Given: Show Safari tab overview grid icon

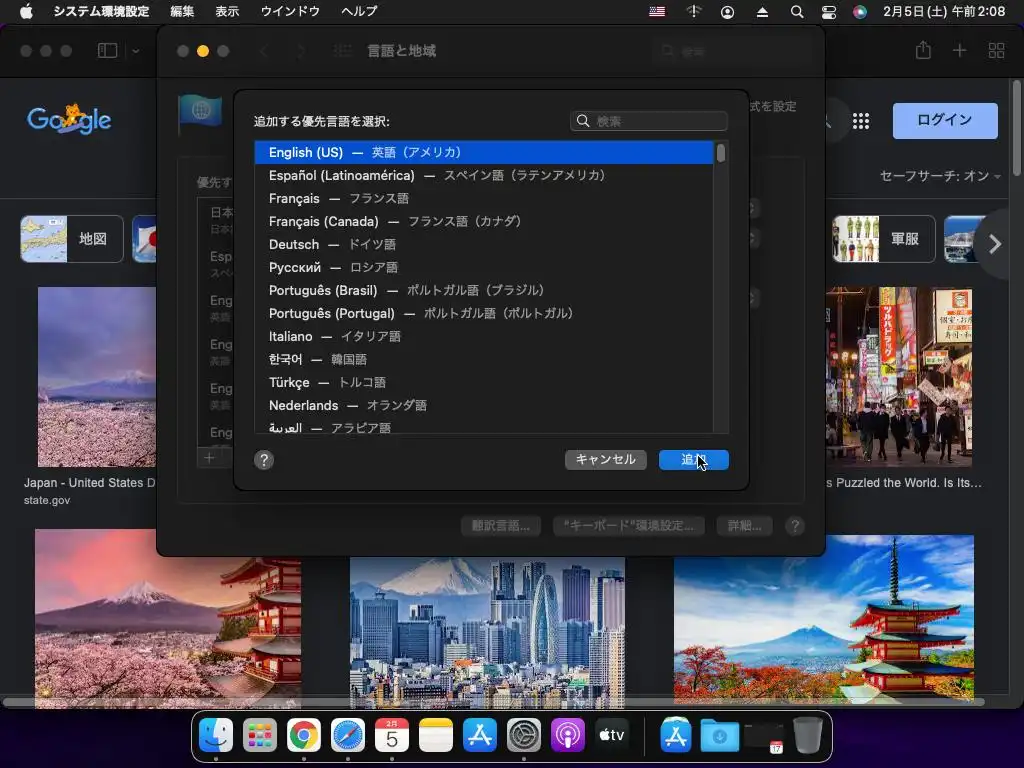Looking at the screenshot, I should (996, 50).
